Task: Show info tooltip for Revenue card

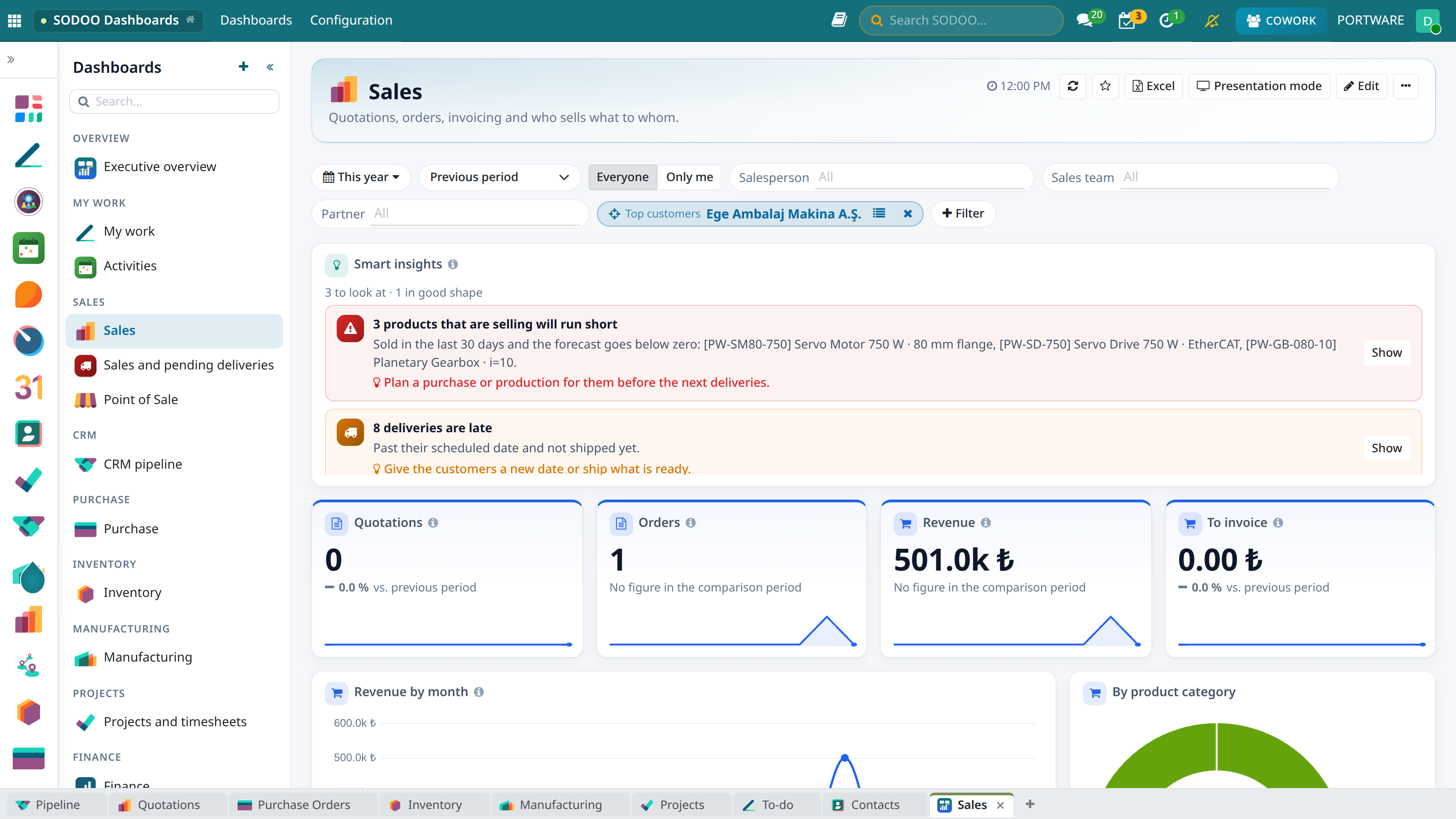Action: [x=986, y=523]
